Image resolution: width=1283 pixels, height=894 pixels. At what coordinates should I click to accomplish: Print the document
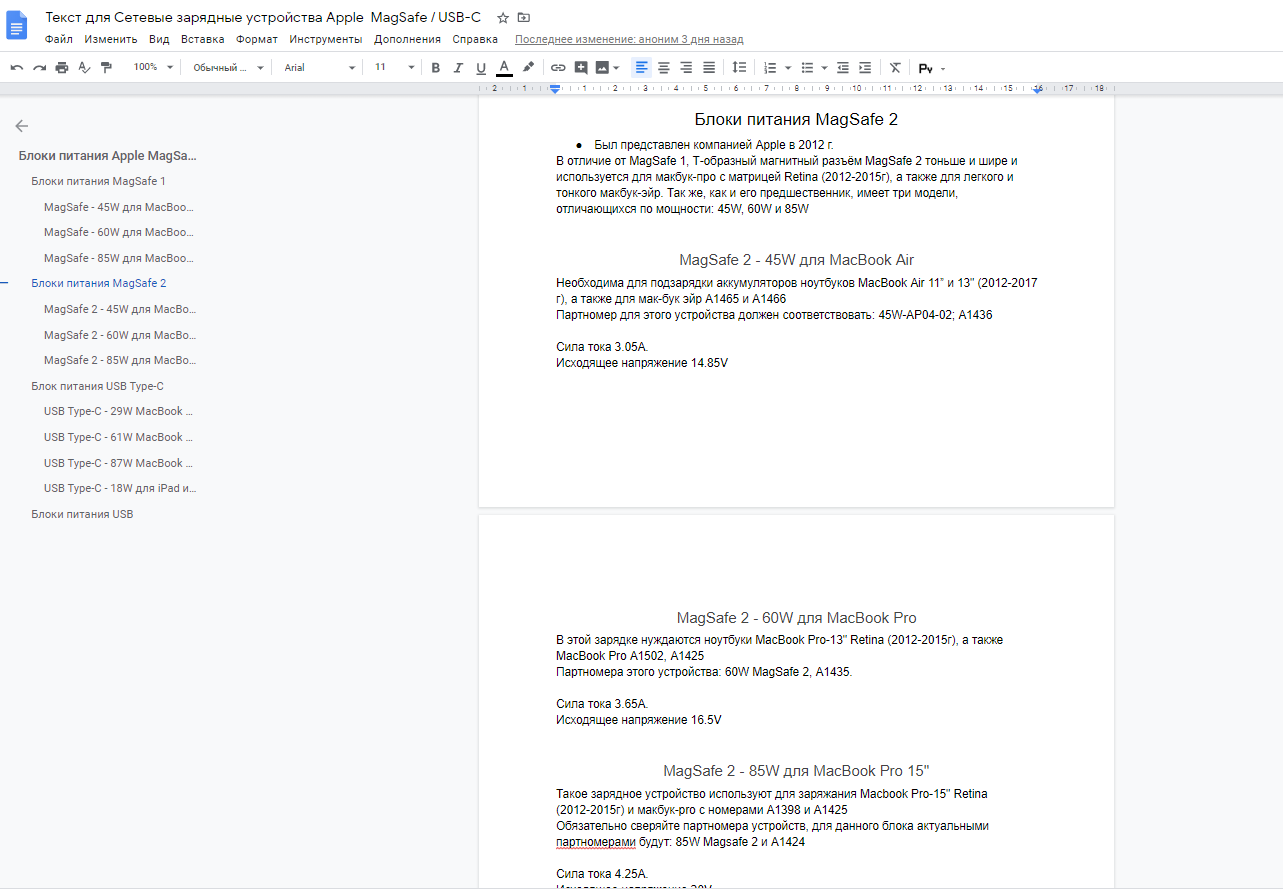[62, 68]
